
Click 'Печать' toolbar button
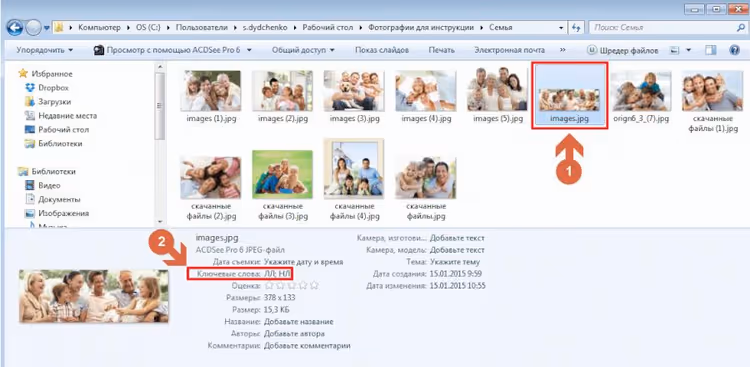tap(441, 50)
